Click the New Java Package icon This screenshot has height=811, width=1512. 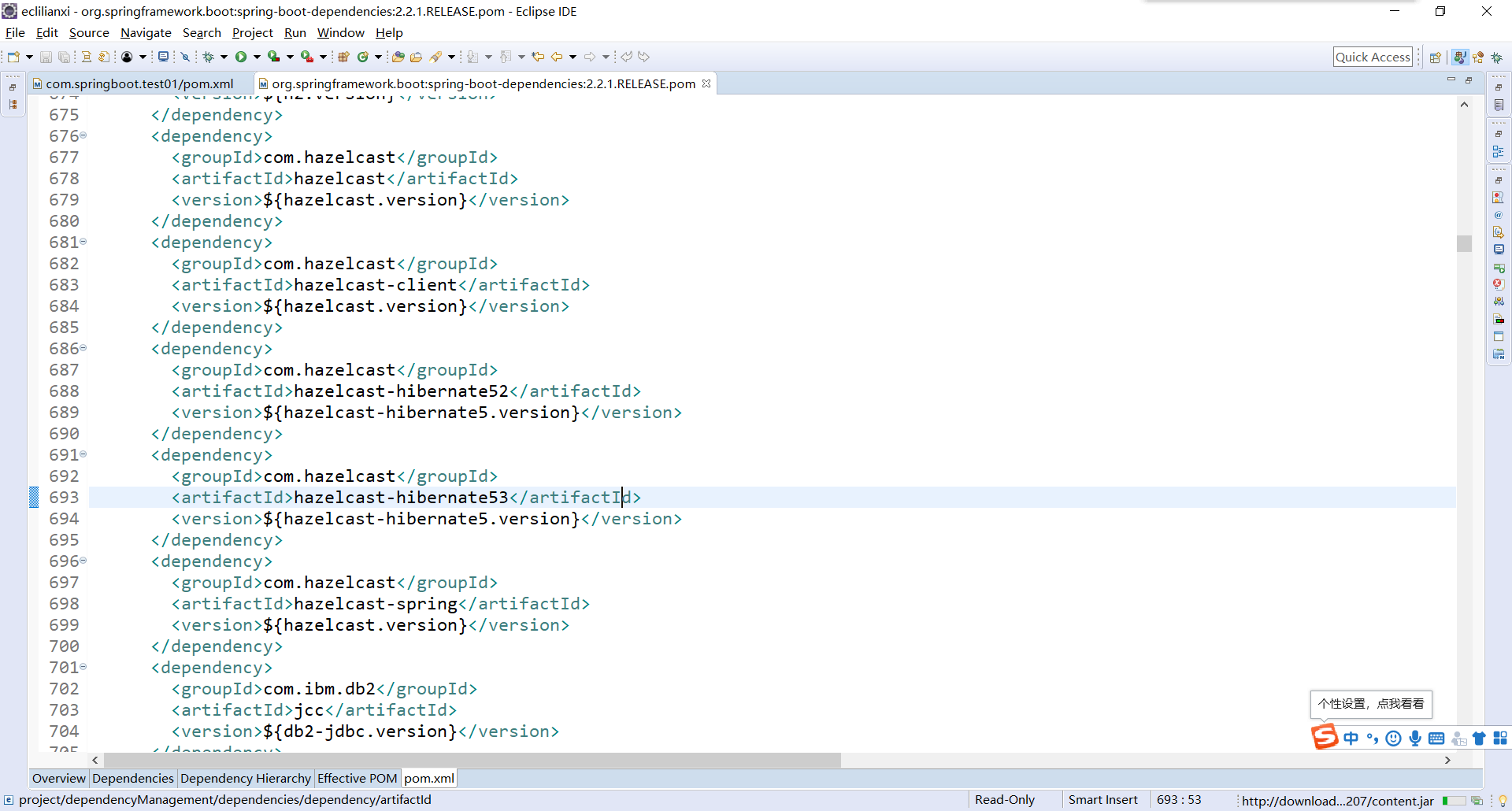pos(343,57)
